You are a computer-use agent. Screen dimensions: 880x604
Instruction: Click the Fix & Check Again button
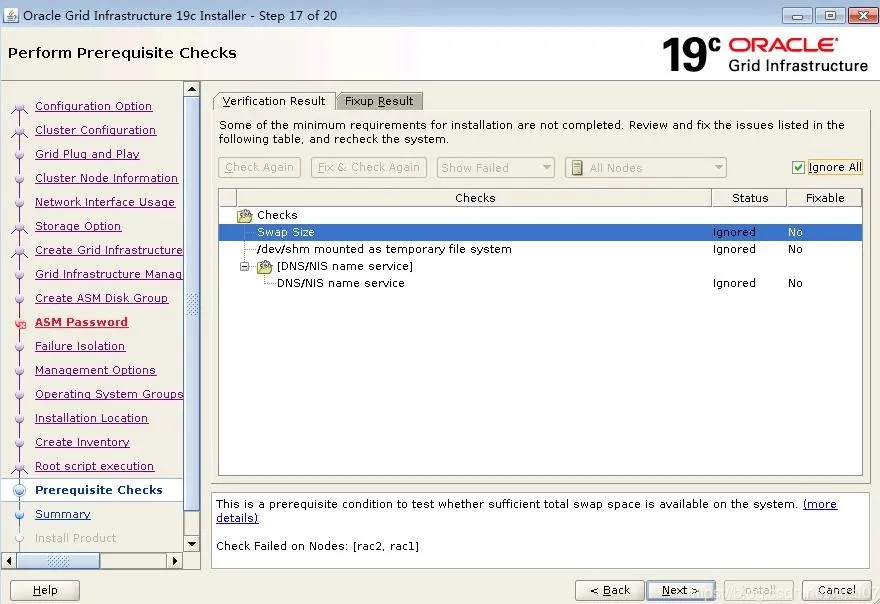(x=369, y=167)
